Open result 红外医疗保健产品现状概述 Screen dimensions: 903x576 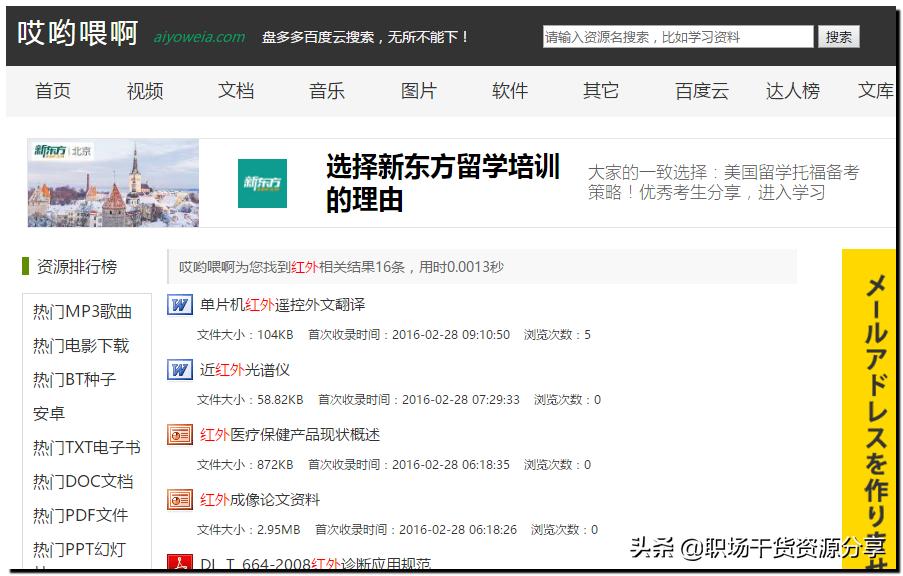(x=290, y=435)
